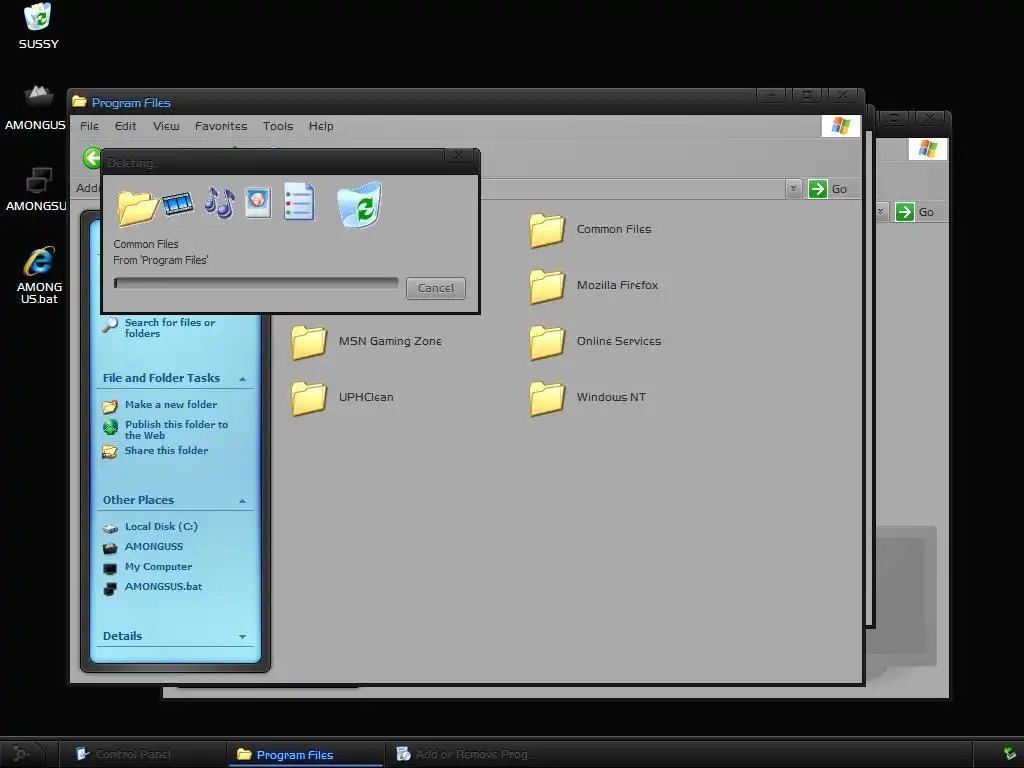Open AMONGSUS.bat in Other Places
1024x768 pixels.
(x=163, y=586)
